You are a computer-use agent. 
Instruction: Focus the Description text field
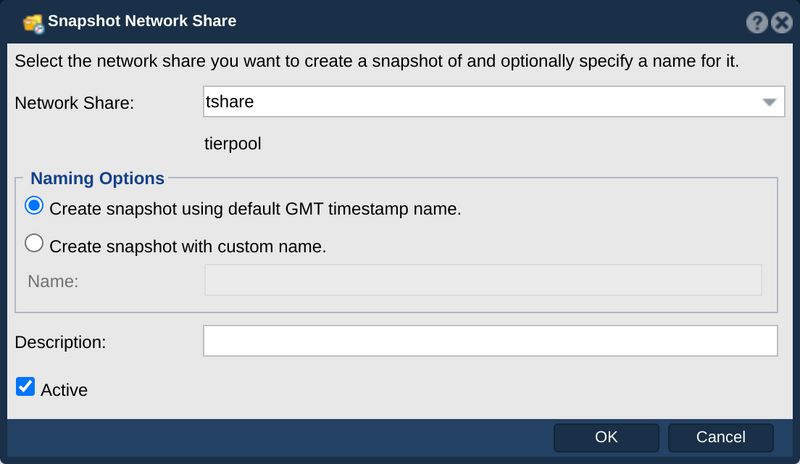coord(490,340)
